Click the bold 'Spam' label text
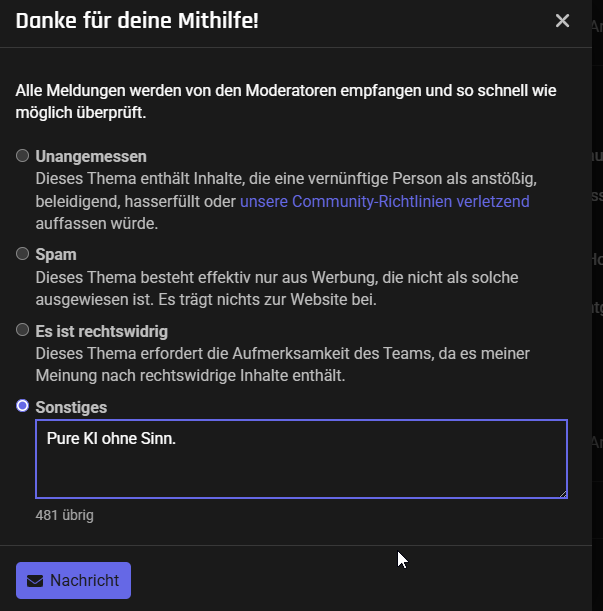The width and height of the screenshot is (603, 611). point(56,255)
